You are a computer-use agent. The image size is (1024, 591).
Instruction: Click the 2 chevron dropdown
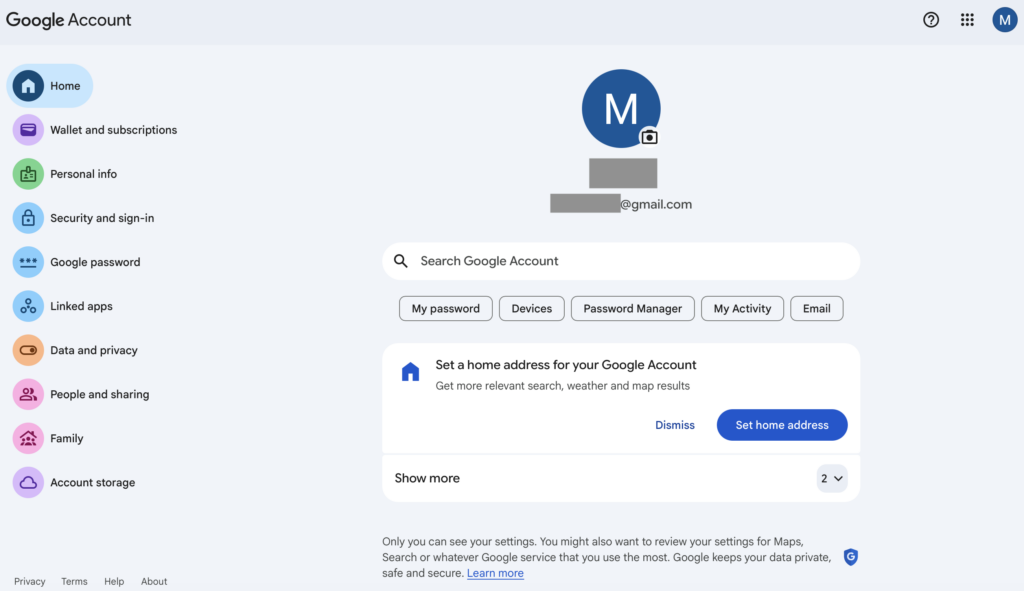(831, 479)
